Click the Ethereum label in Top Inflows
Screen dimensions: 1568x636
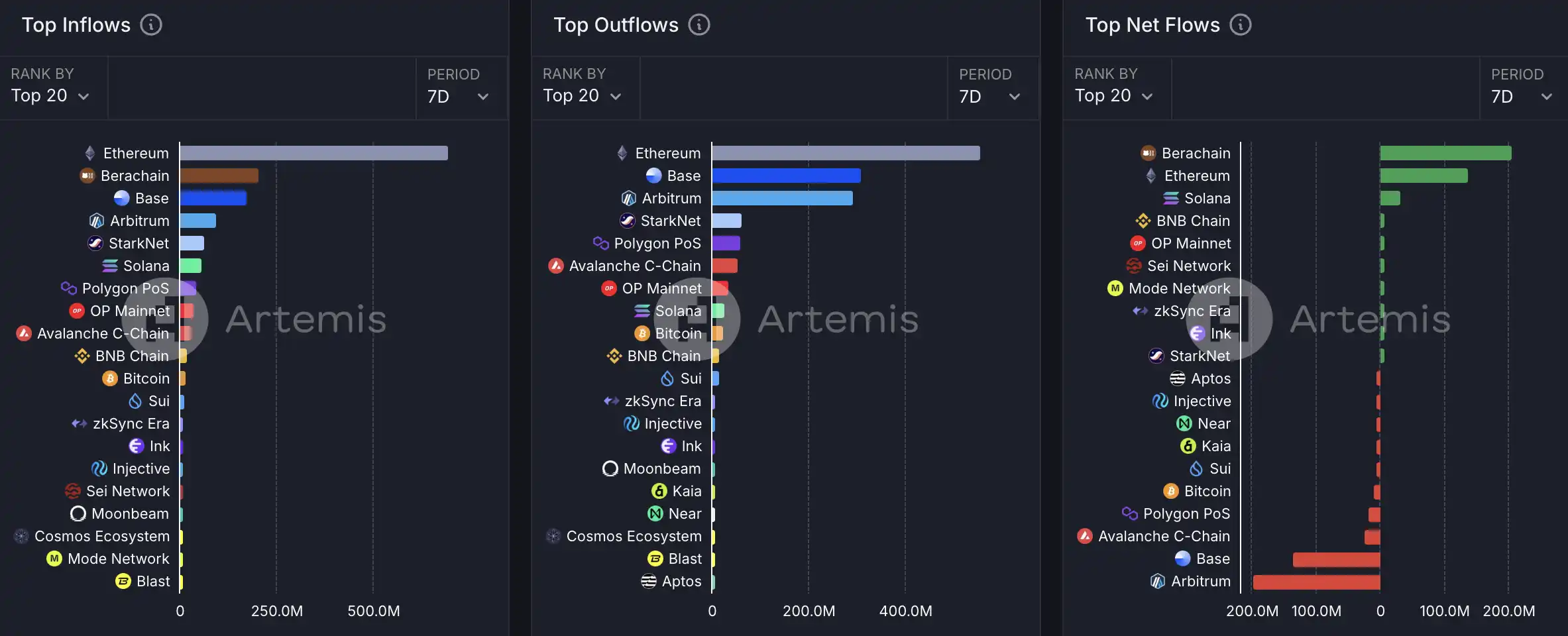click(136, 153)
